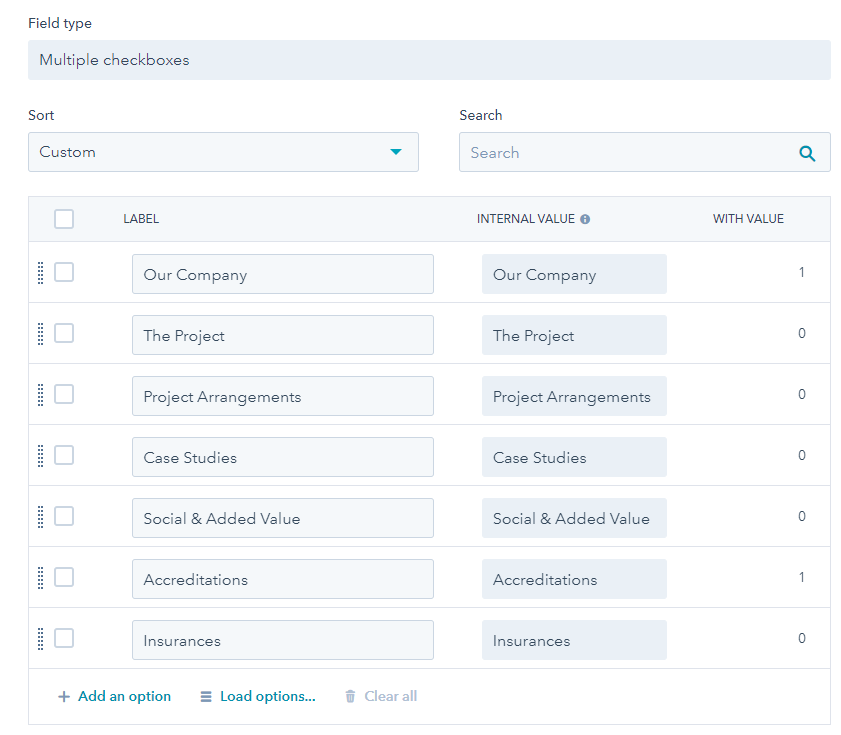Grab the drag handle for Case Studies row

[x=40, y=455]
